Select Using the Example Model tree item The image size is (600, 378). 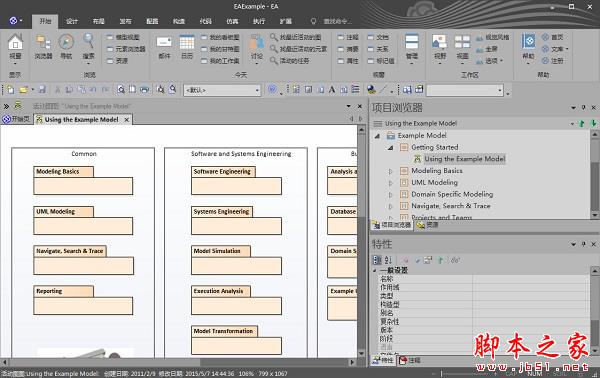point(464,159)
